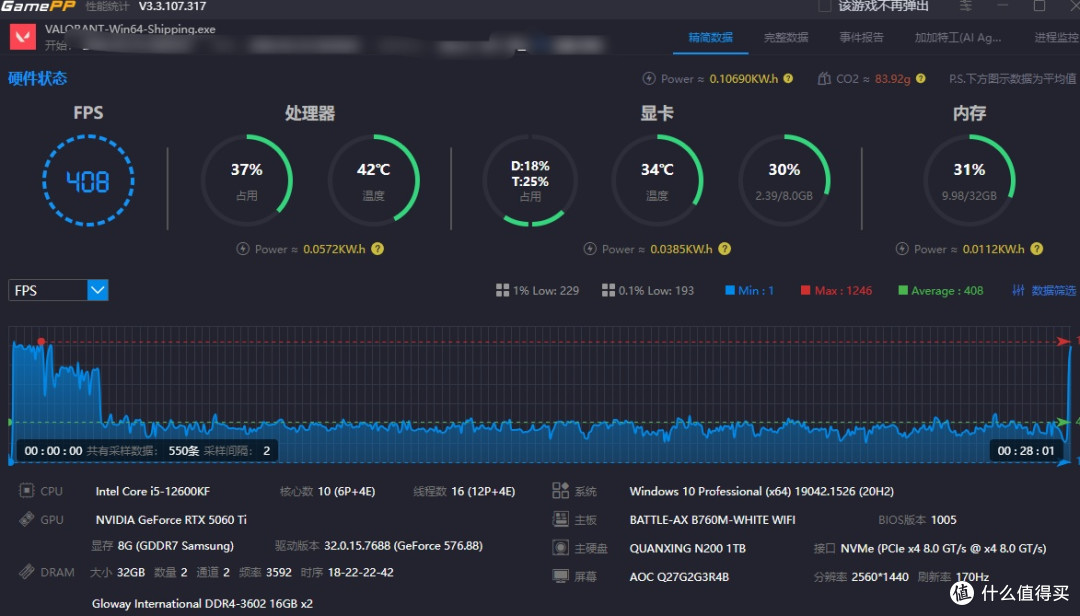This screenshot has width=1080, height=616.
Task: Toggle the green Average series legend
Action: (941, 291)
